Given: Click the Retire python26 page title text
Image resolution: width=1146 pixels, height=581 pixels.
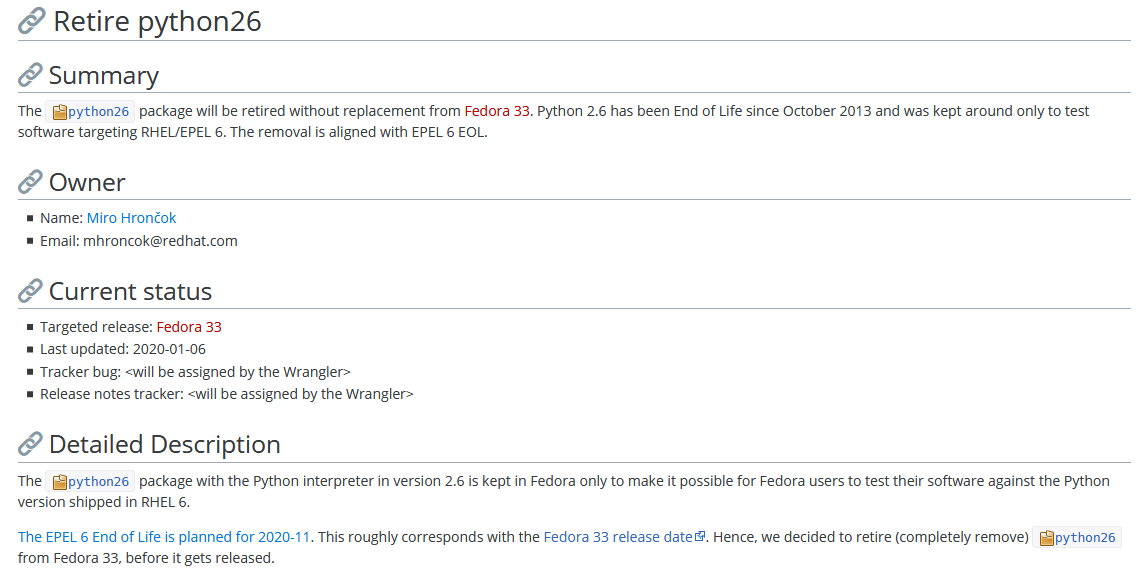Looking at the screenshot, I should [x=157, y=21].
